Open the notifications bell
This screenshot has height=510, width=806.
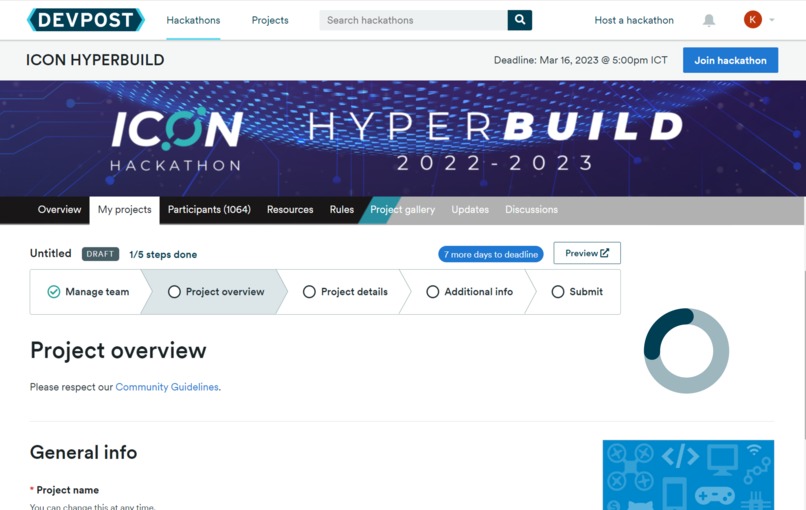(709, 20)
